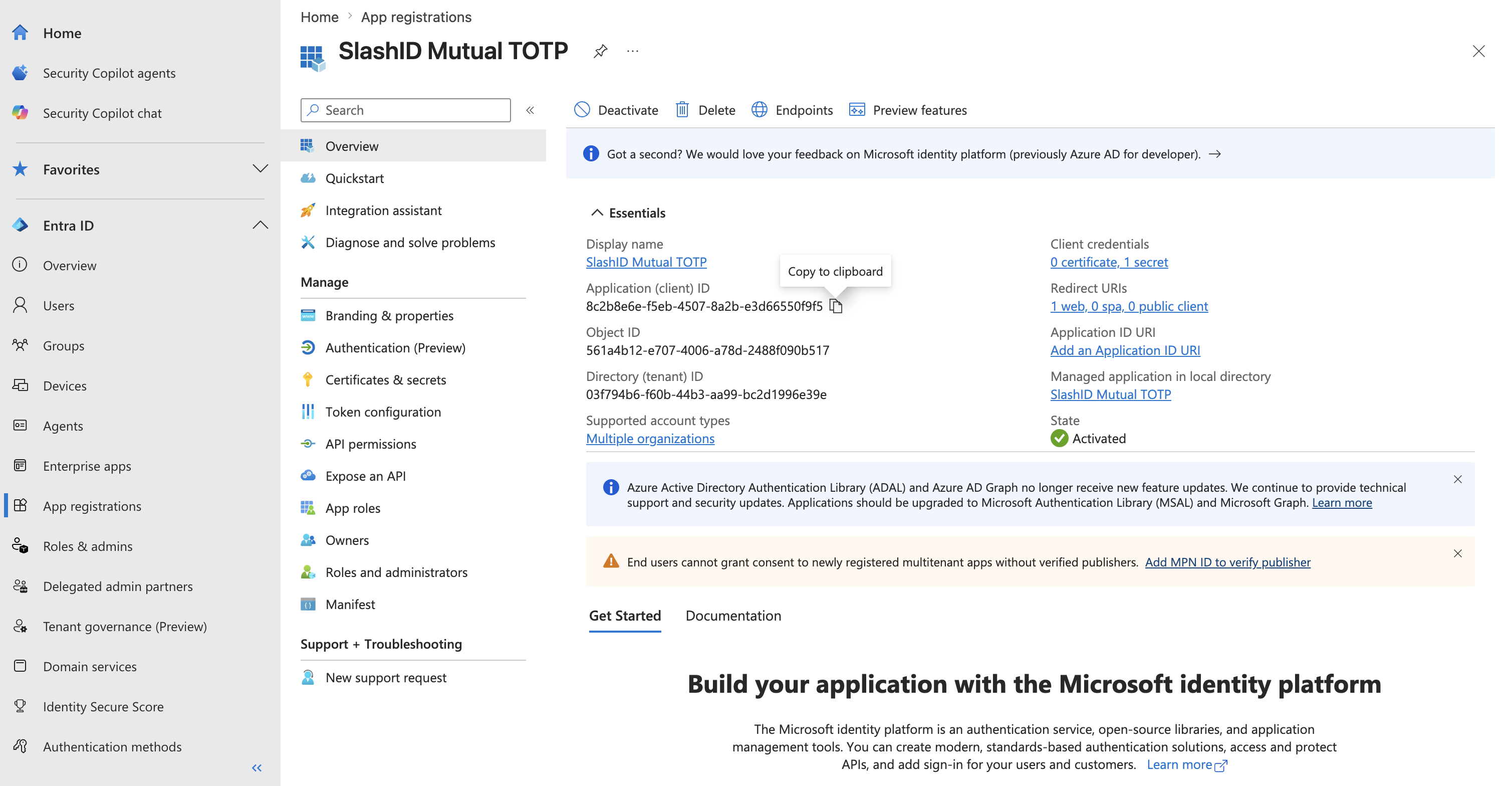The image size is (1512, 786).
Task: Collapse the app resource menu
Action: (530, 110)
